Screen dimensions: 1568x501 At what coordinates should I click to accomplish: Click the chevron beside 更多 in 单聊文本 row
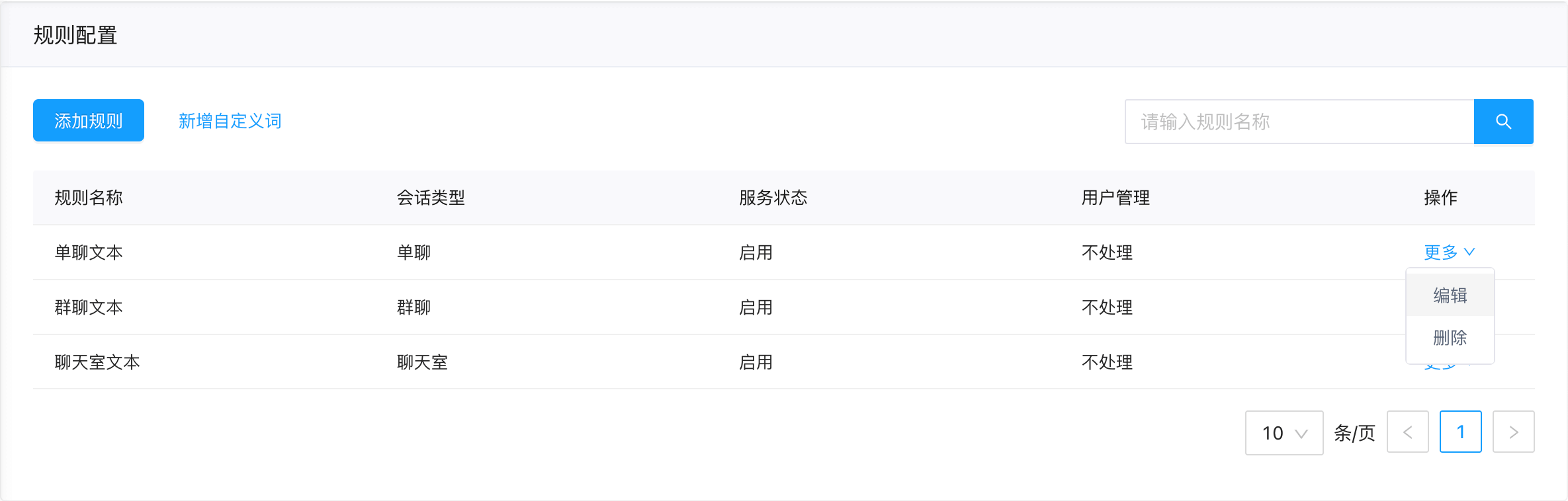[1469, 252]
